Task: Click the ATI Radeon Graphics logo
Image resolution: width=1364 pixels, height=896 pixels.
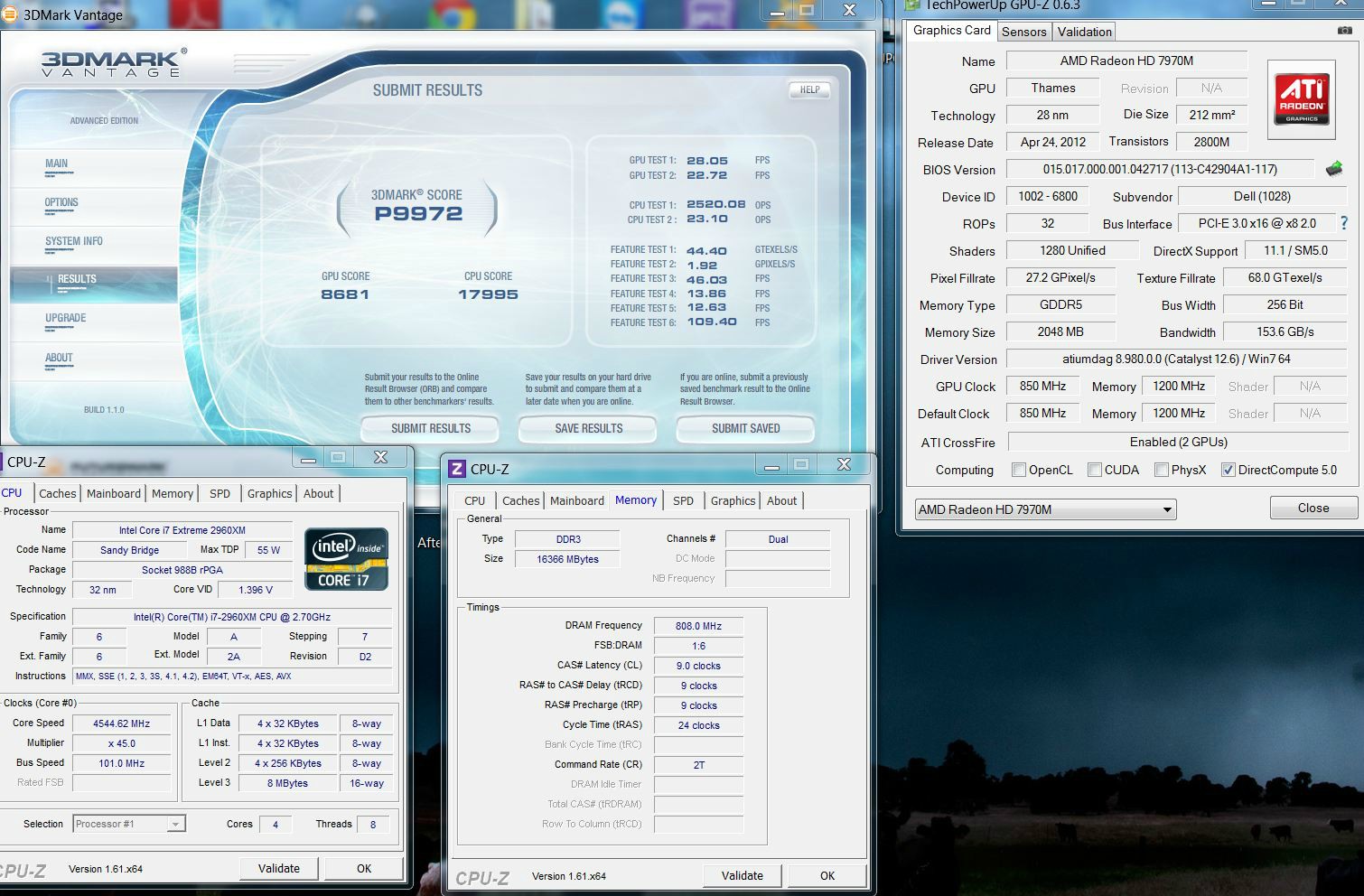Action: click(x=1302, y=99)
